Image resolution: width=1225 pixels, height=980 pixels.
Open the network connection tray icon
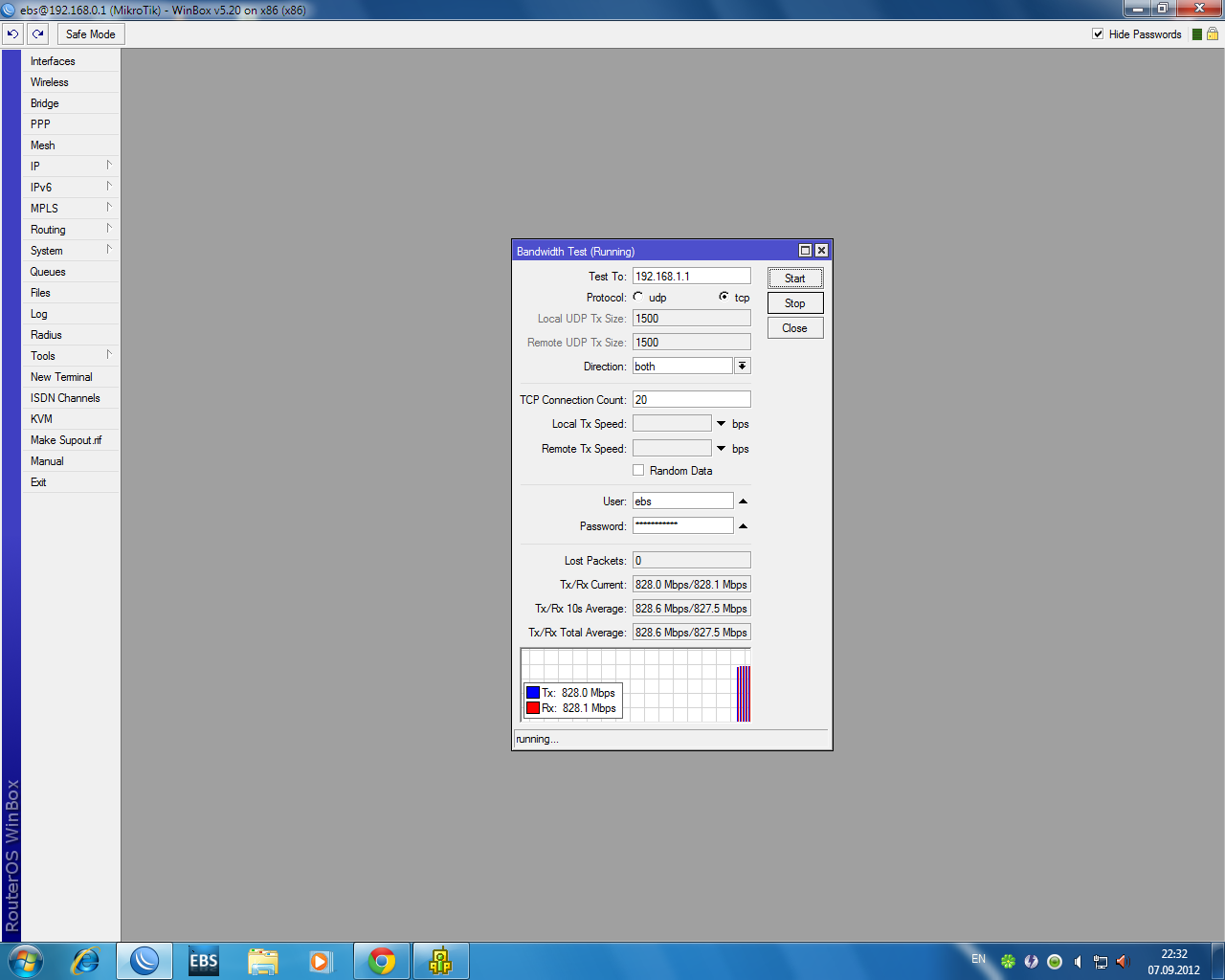(x=1101, y=962)
